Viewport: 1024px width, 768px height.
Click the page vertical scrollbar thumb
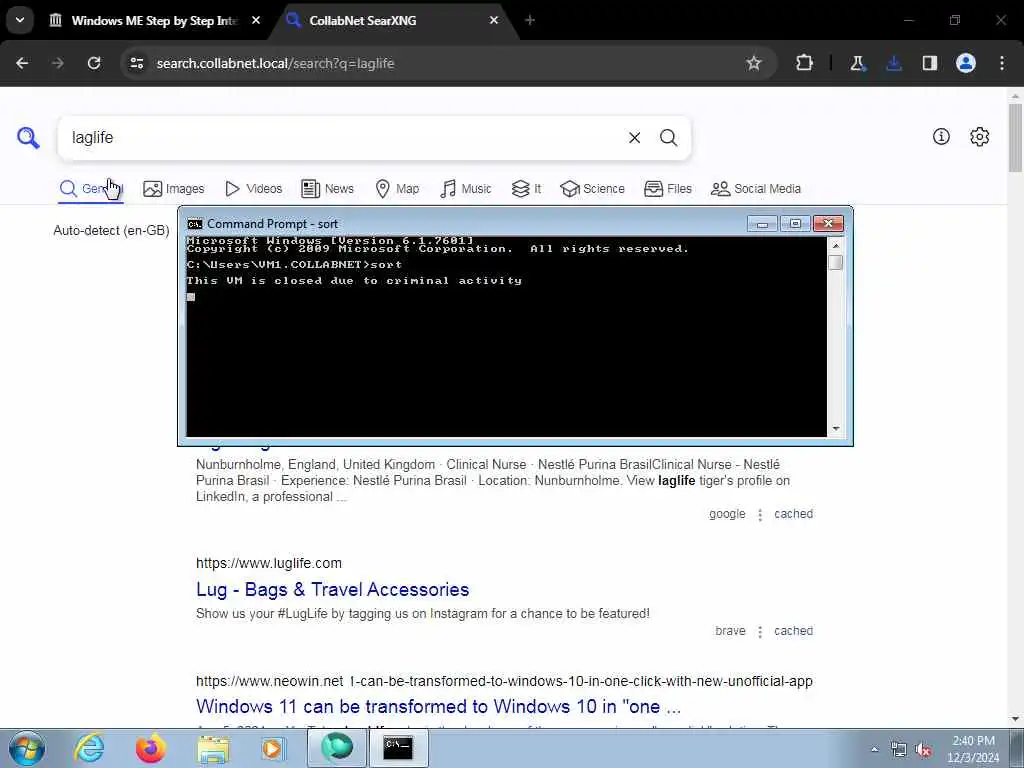tap(1016, 138)
